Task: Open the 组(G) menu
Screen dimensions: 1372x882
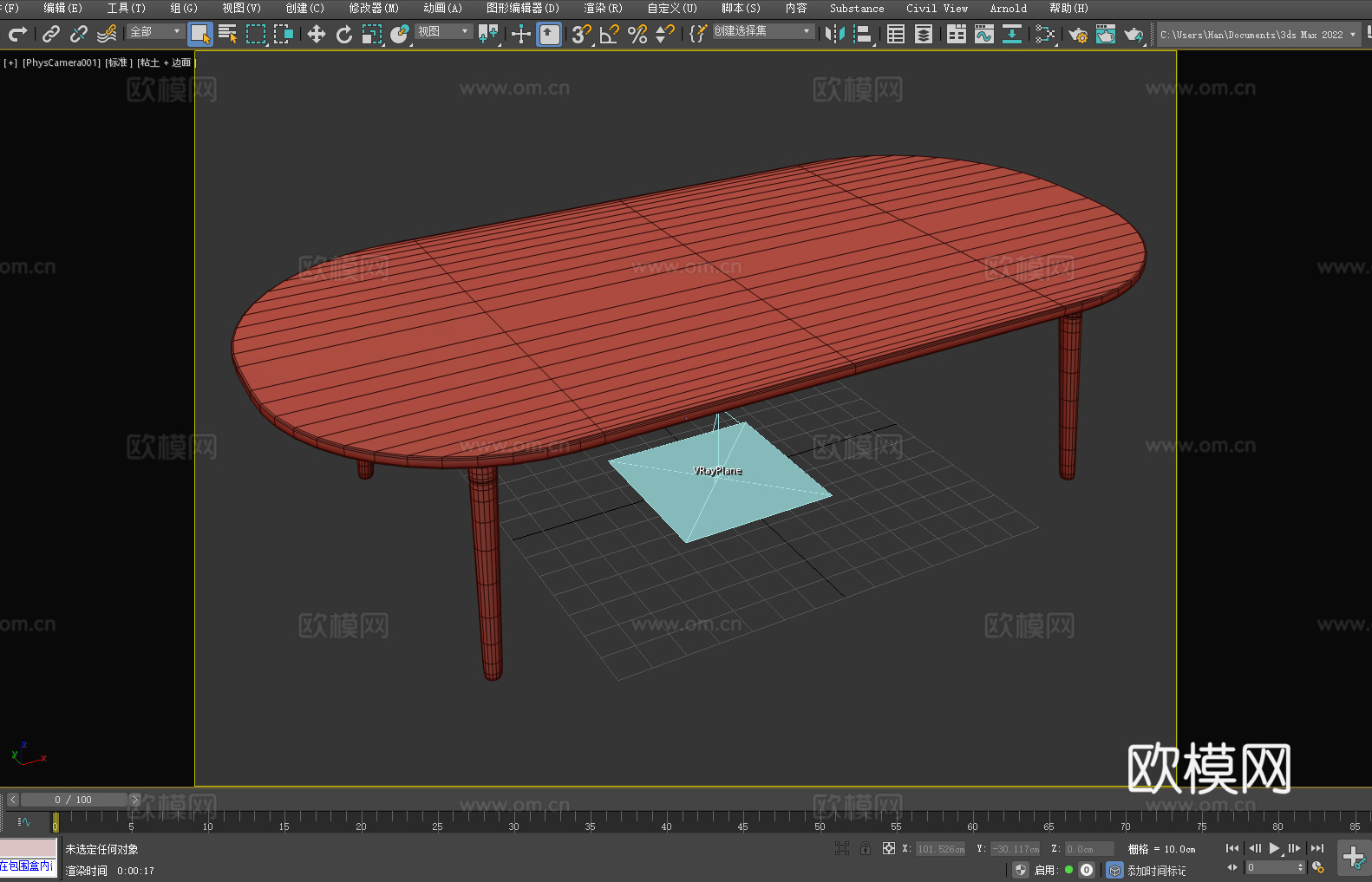Action: (x=184, y=8)
